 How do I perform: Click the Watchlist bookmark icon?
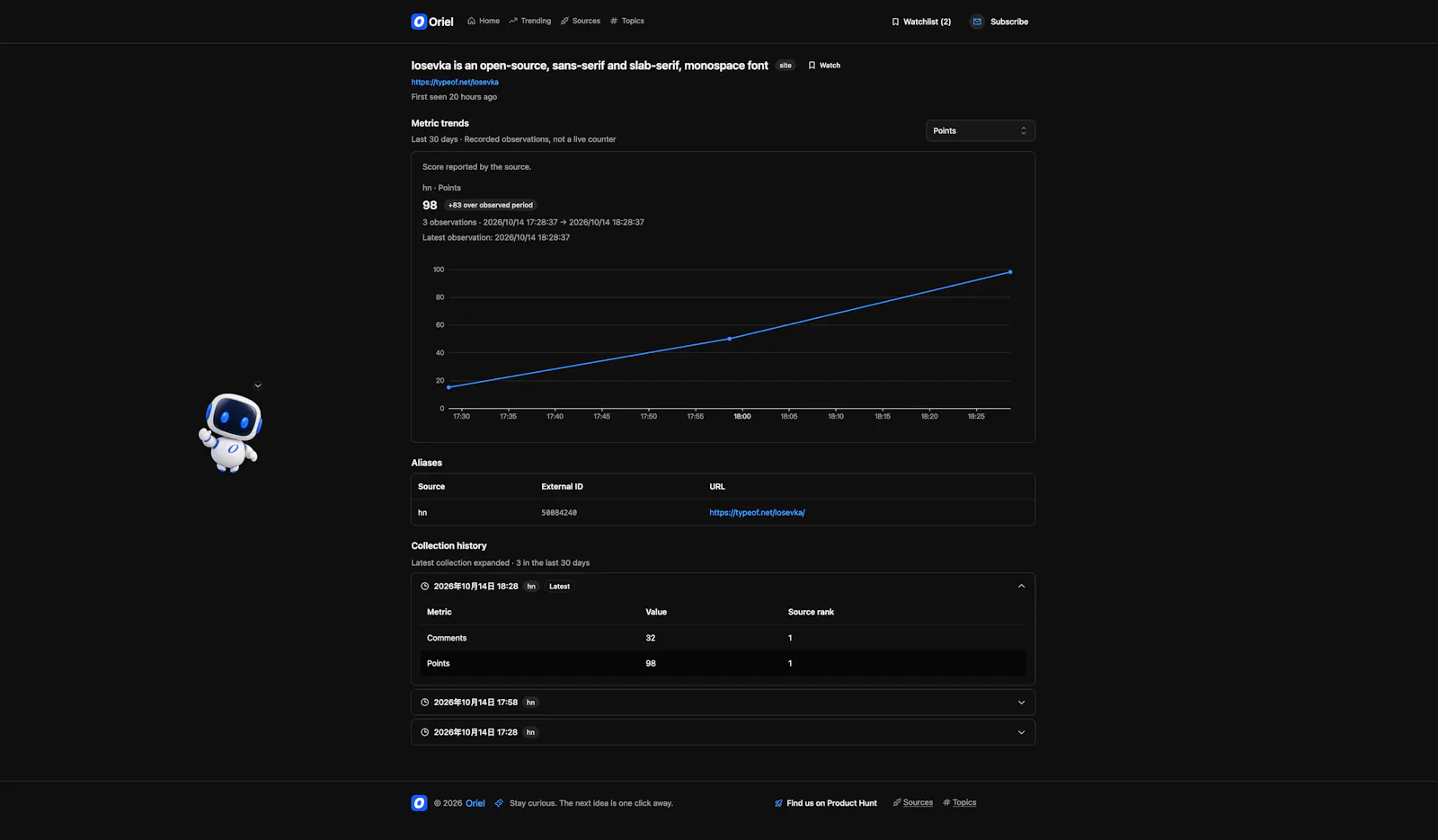tap(895, 22)
